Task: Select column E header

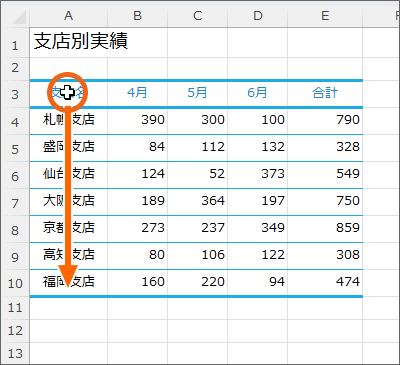Action: click(325, 15)
